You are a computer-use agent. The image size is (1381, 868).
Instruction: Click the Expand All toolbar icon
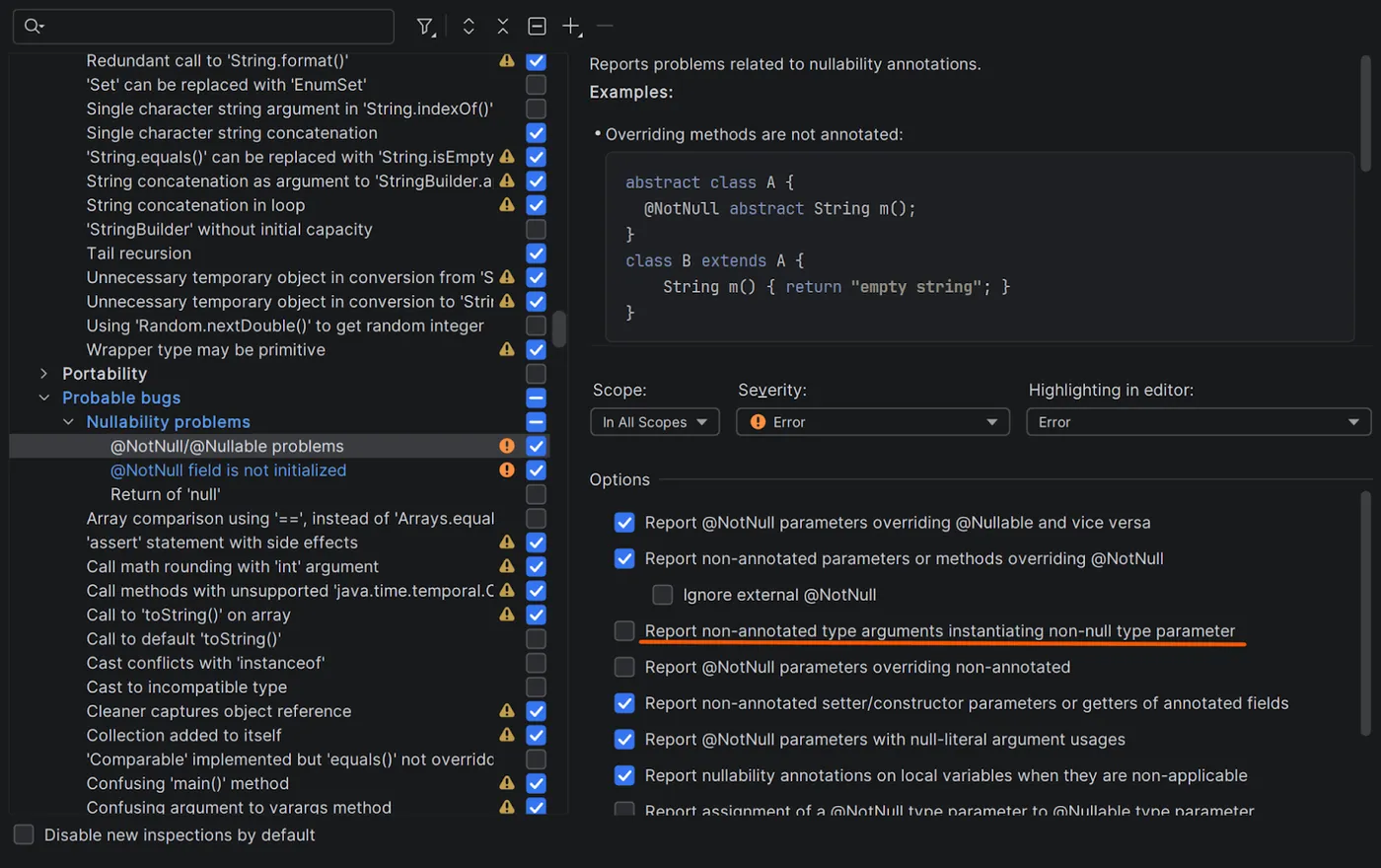(469, 27)
